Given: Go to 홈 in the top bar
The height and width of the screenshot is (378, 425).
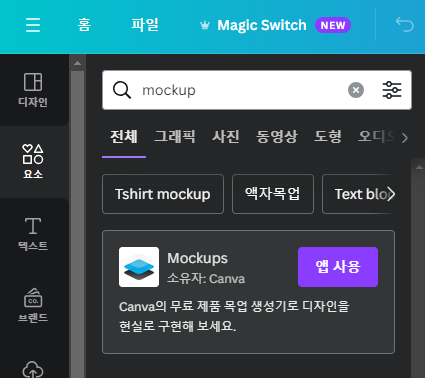Looking at the screenshot, I should pos(84,25).
